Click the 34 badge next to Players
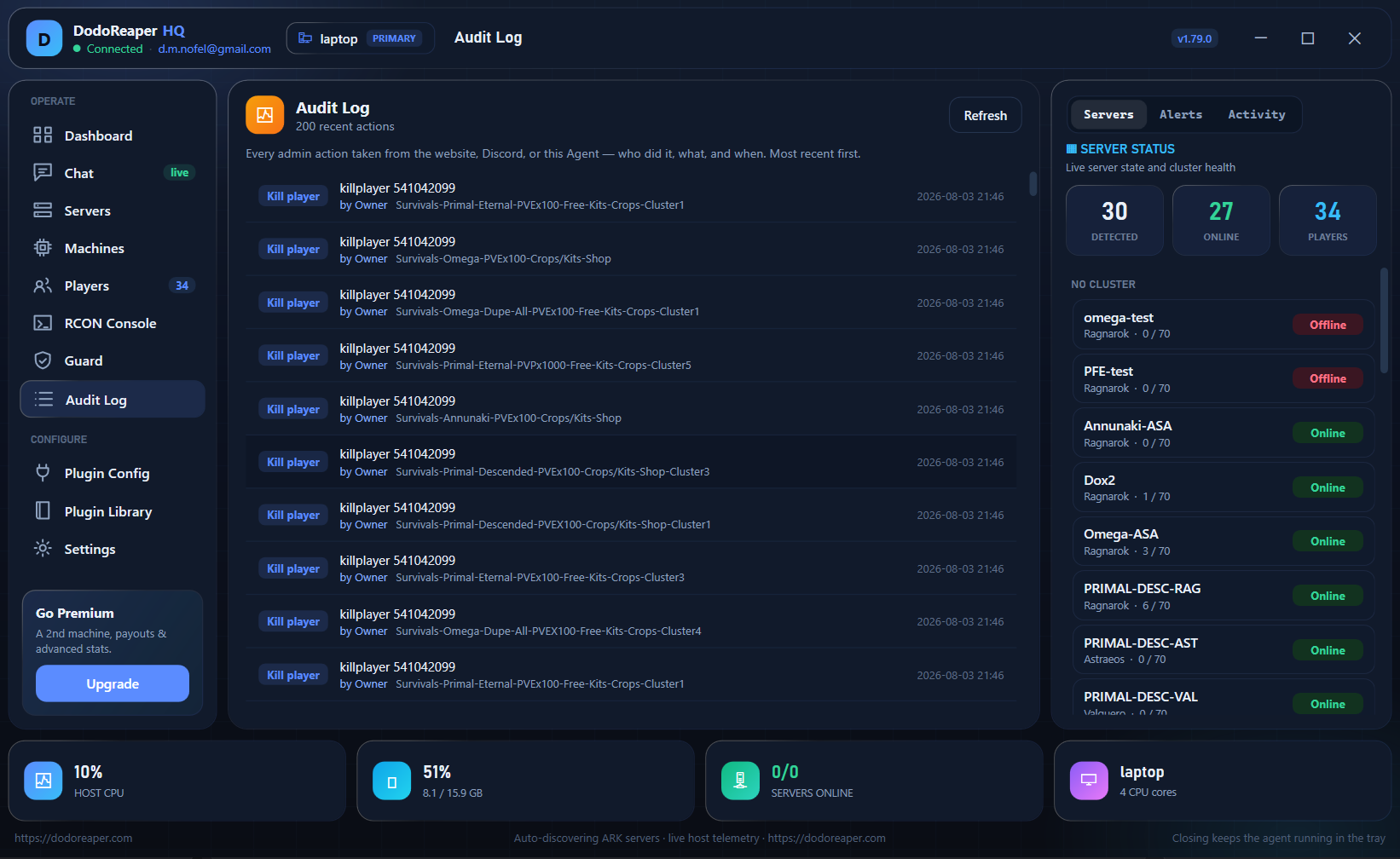1400x859 pixels. 182,285
